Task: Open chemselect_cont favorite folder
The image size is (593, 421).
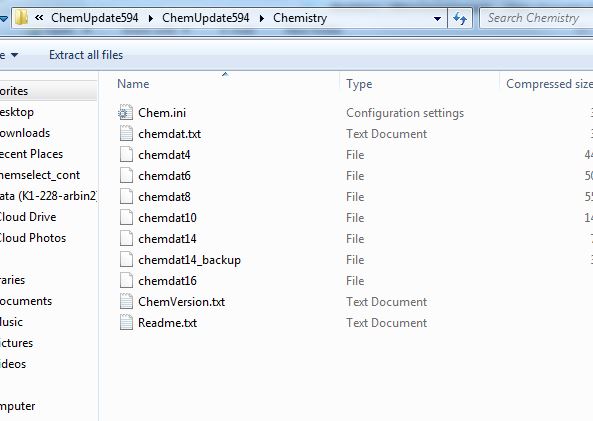Action: [40, 175]
